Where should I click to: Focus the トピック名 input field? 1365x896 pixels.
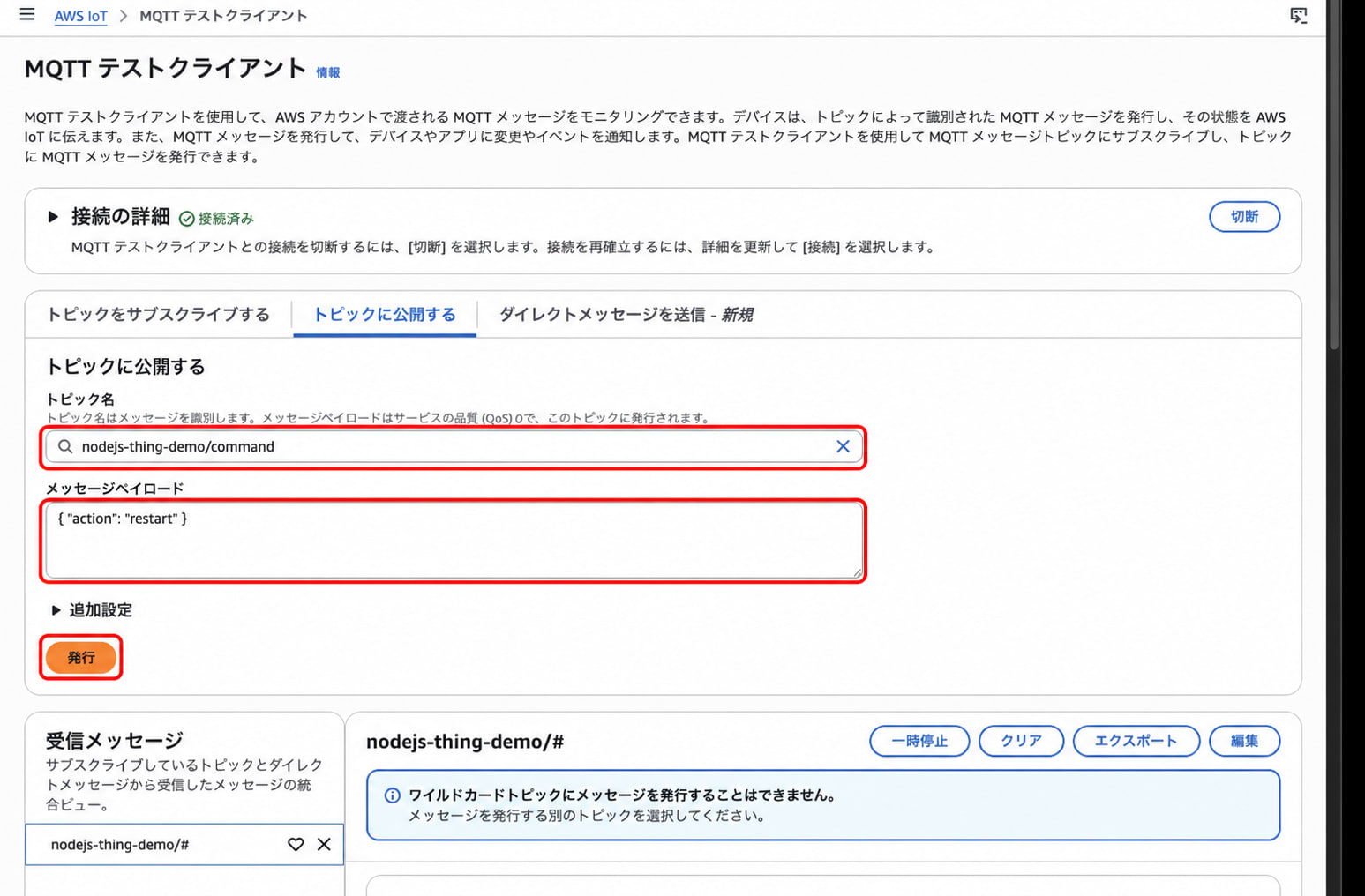coord(454,446)
